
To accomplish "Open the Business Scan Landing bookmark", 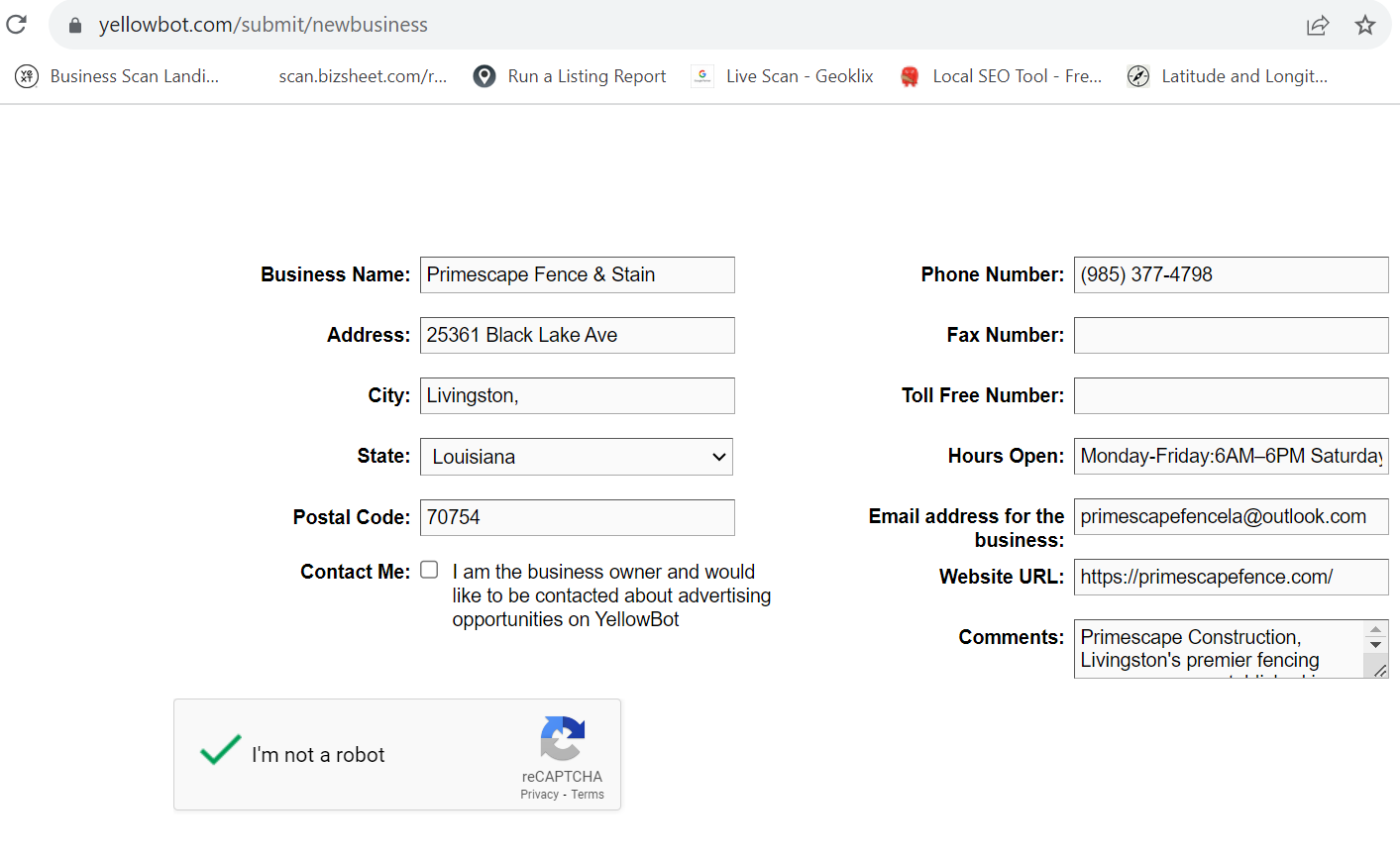I will pos(117,76).
